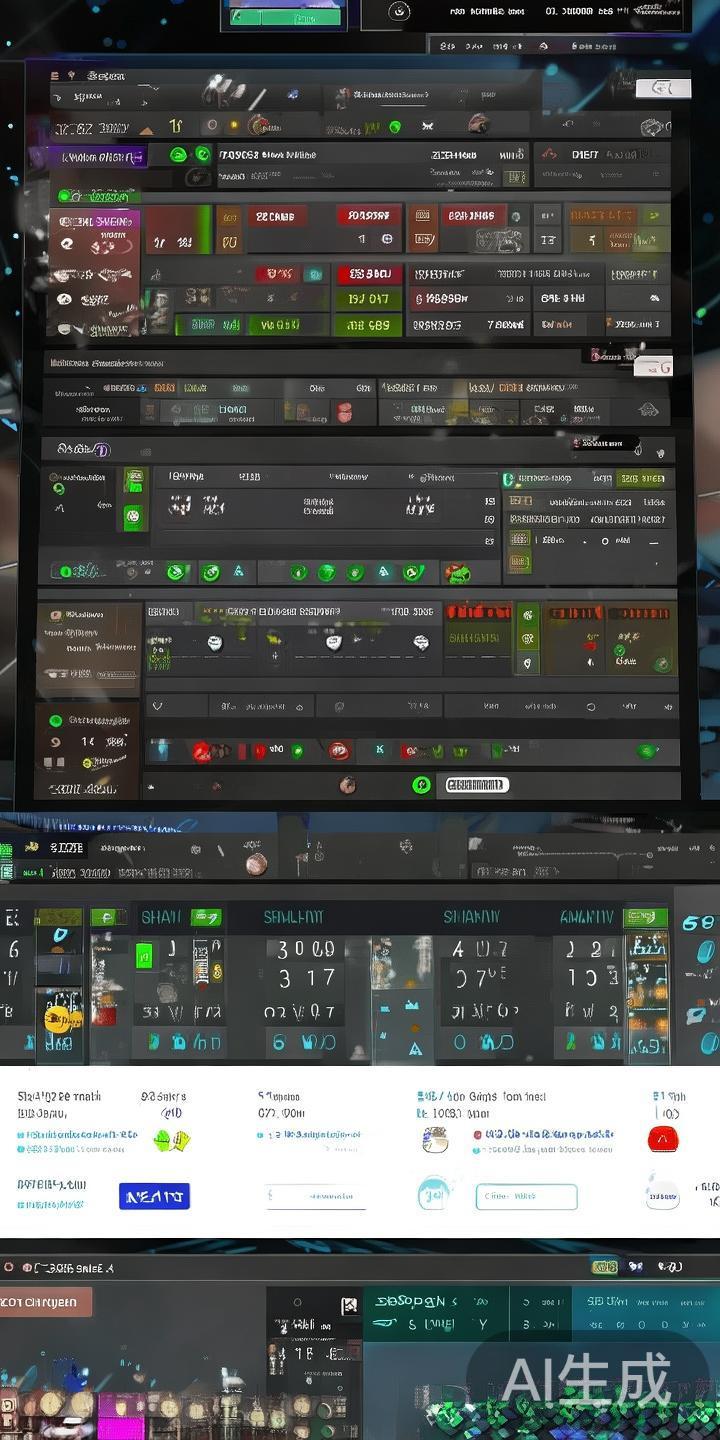The height and width of the screenshot is (1440, 720).
Task: Toggle the green switch in the dark lower-left panel
Action: [x=56, y=720]
